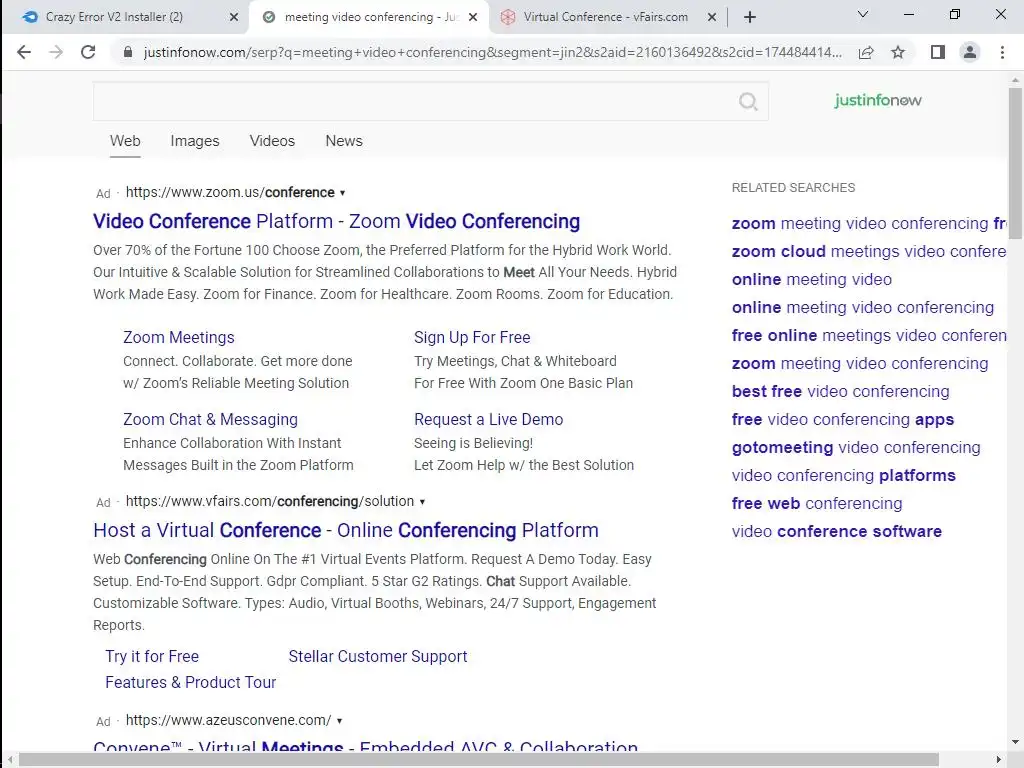Open Host a Virtual Conference ad title
This screenshot has height=768, width=1024.
coord(345,530)
